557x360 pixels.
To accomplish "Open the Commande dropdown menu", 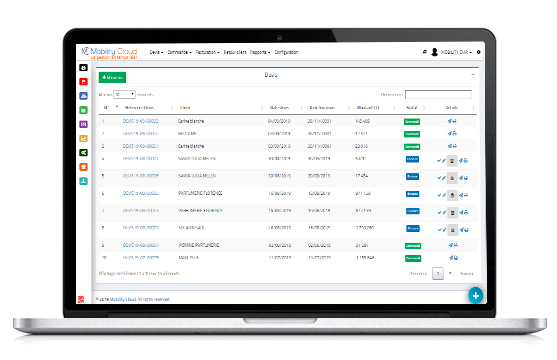I will (179, 52).
